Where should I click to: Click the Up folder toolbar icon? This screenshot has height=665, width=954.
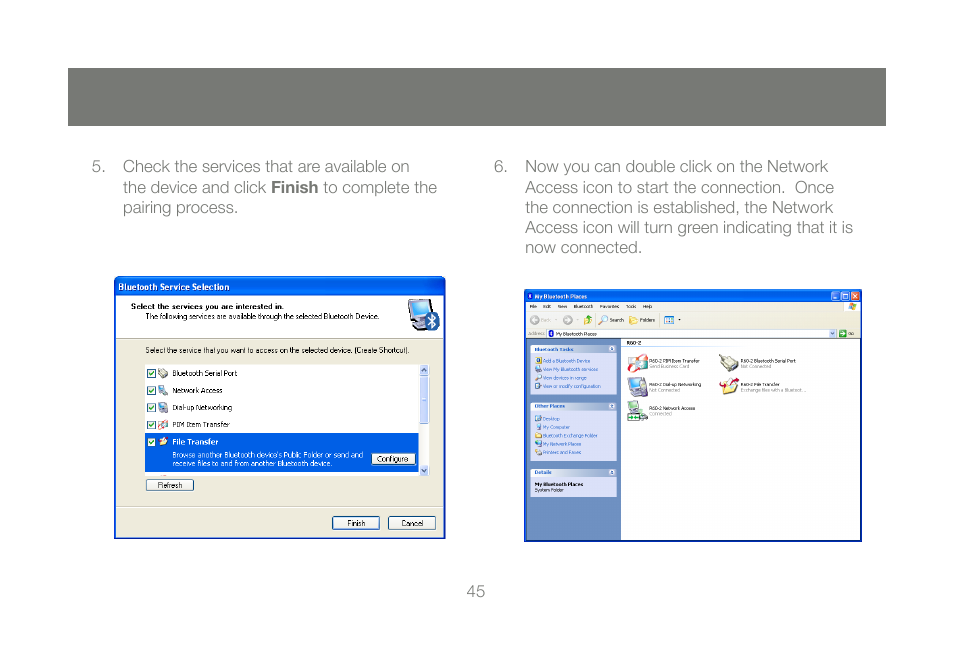588,320
